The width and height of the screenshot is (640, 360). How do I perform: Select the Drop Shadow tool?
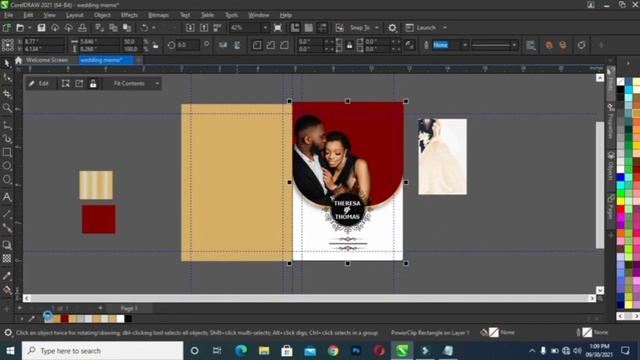point(7,245)
